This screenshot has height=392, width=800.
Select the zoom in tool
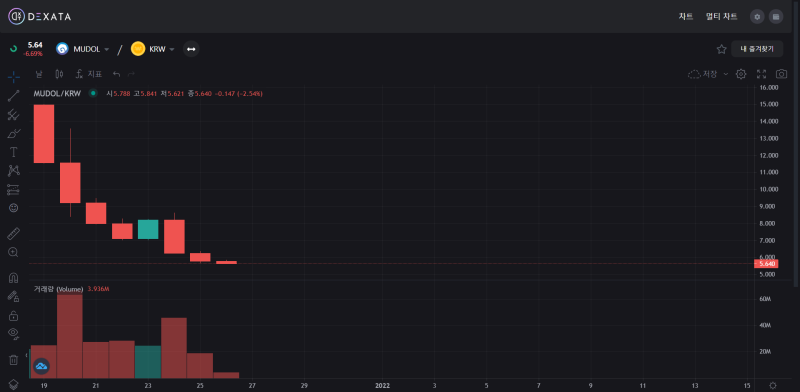[14, 252]
